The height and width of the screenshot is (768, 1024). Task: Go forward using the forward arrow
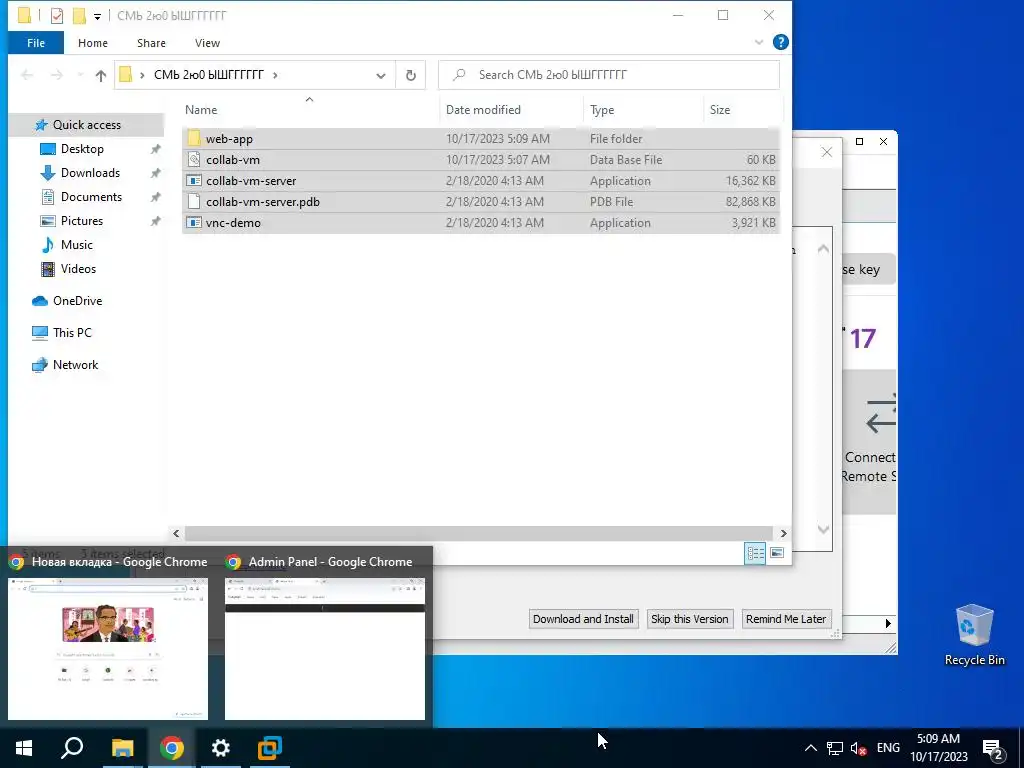click(x=57, y=75)
